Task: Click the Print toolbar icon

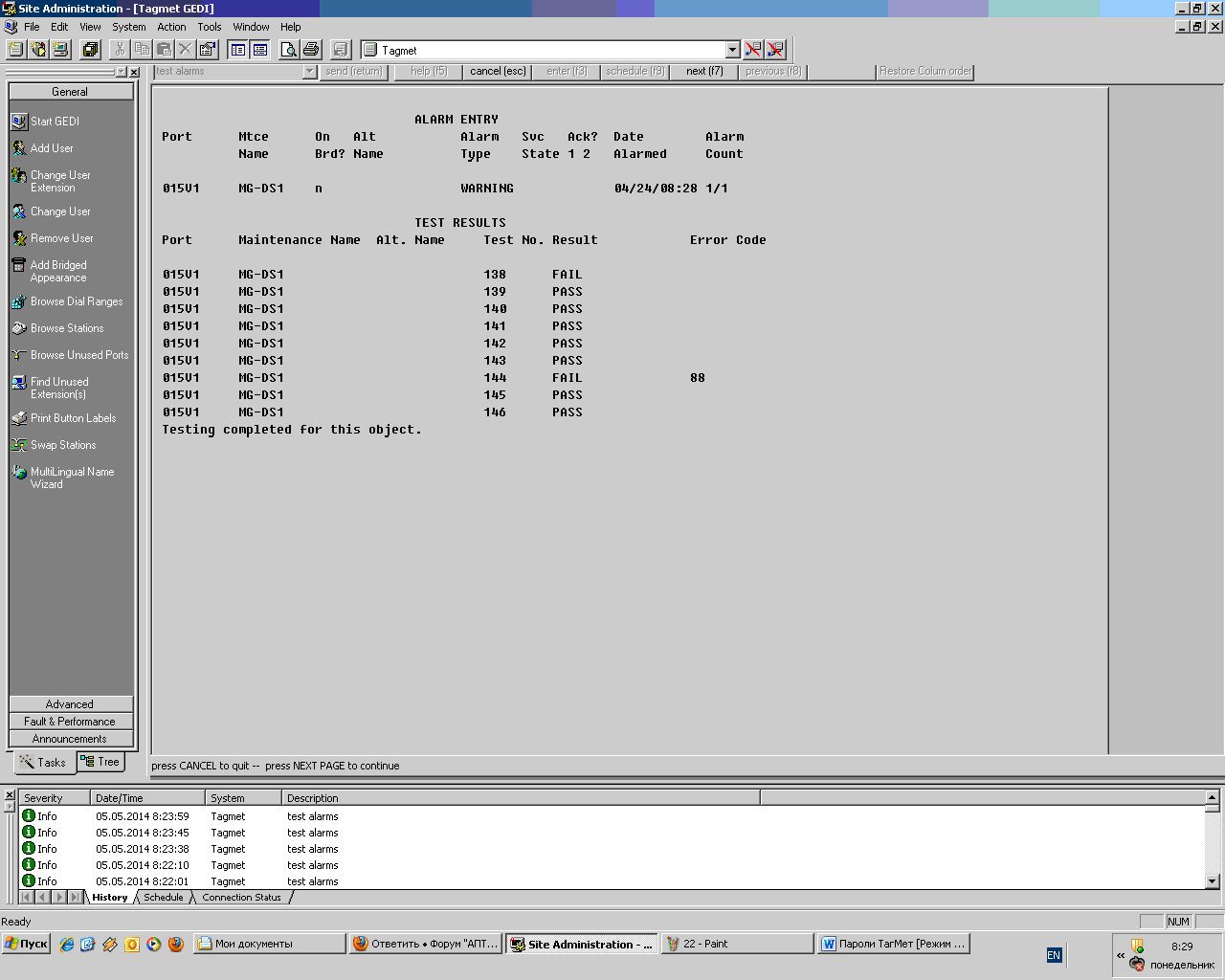Action: [310, 49]
